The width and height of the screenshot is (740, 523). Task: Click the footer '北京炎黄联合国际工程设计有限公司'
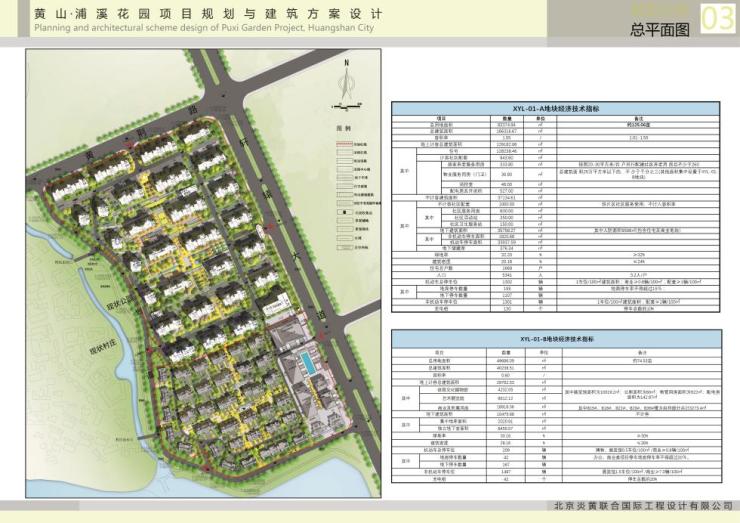coord(644,506)
